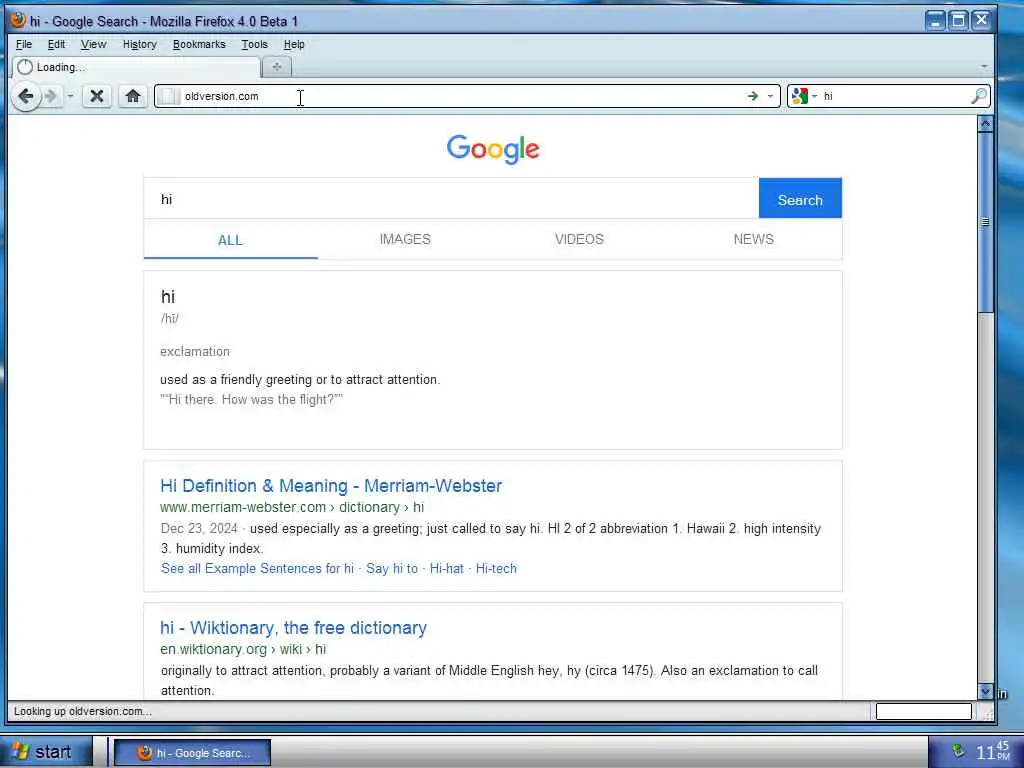Open navigation history dropdown arrow
The height and width of the screenshot is (768, 1024).
tap(70, 97)
